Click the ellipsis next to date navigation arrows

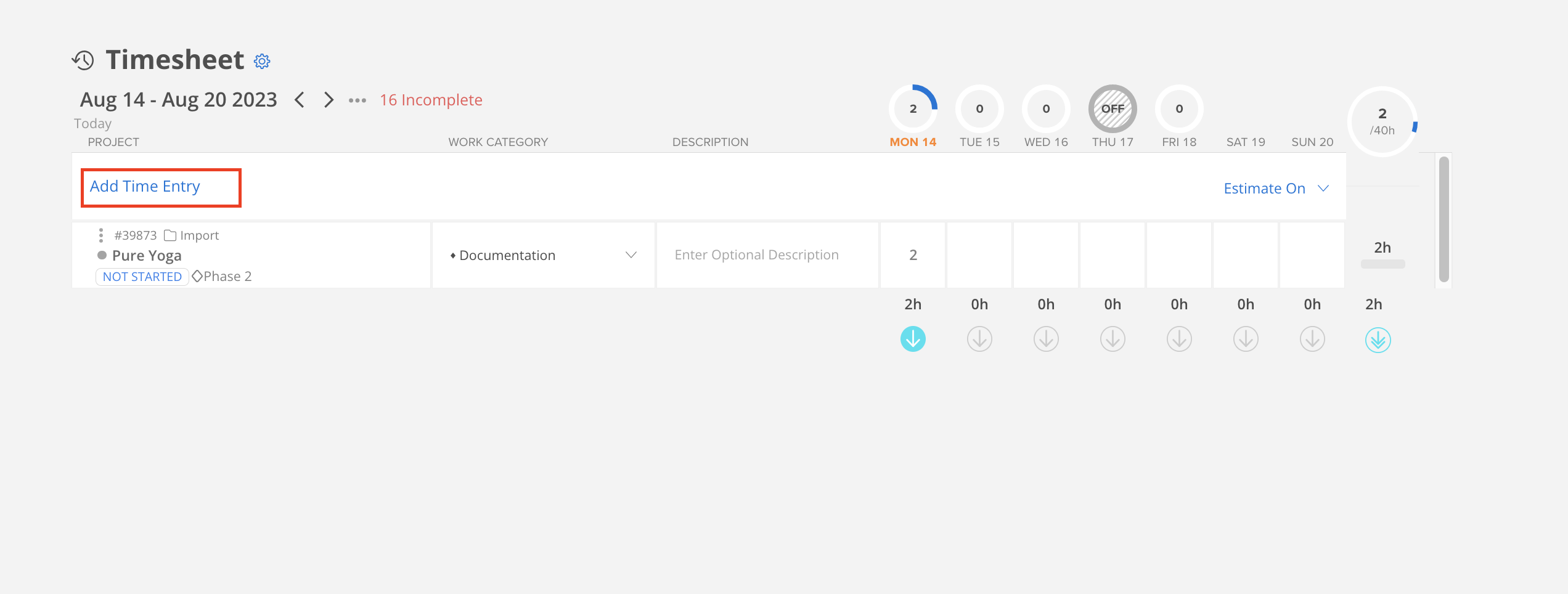tap(357, 100)
